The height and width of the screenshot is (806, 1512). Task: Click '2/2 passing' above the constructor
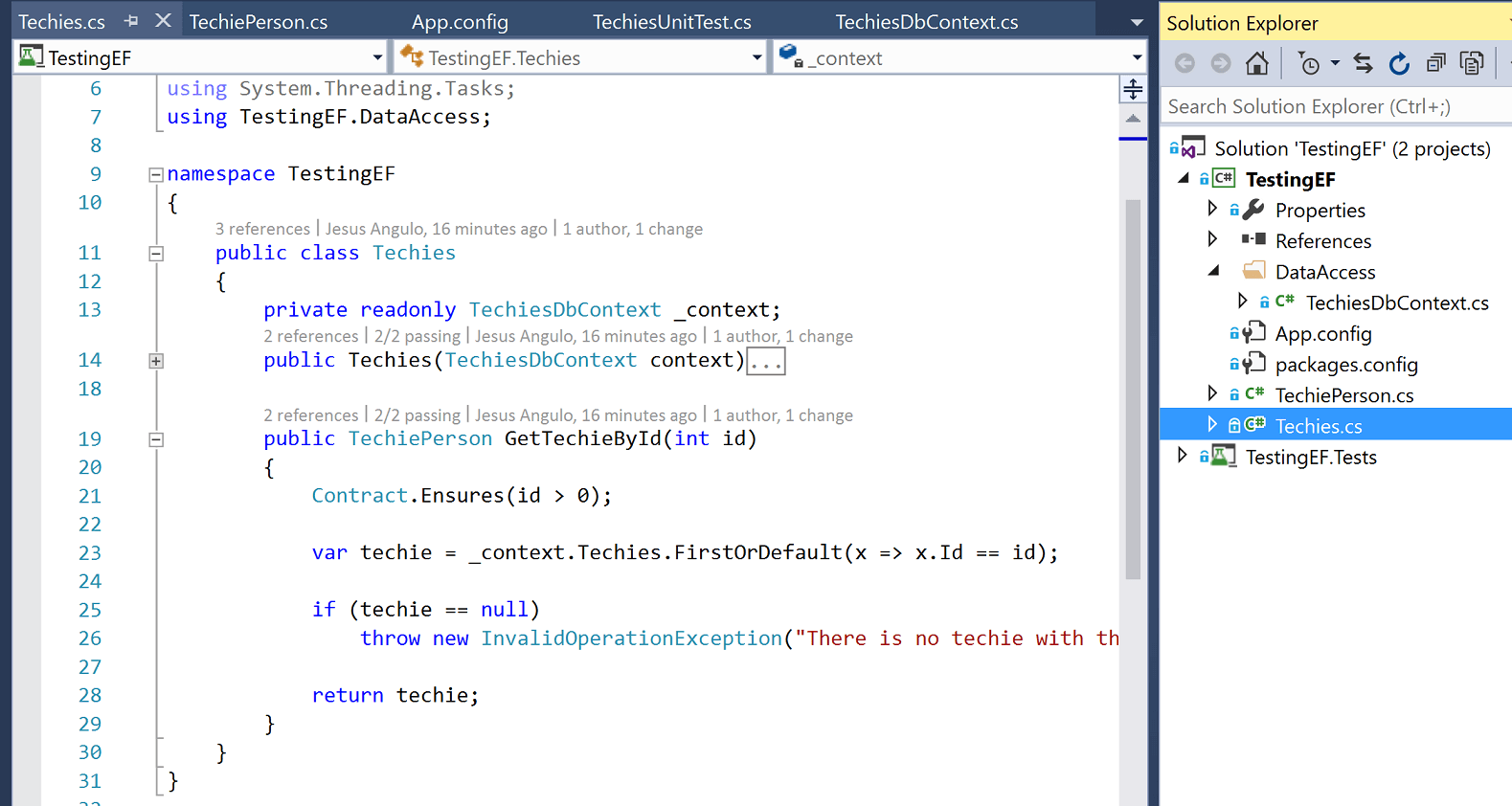tap(417, 336)
